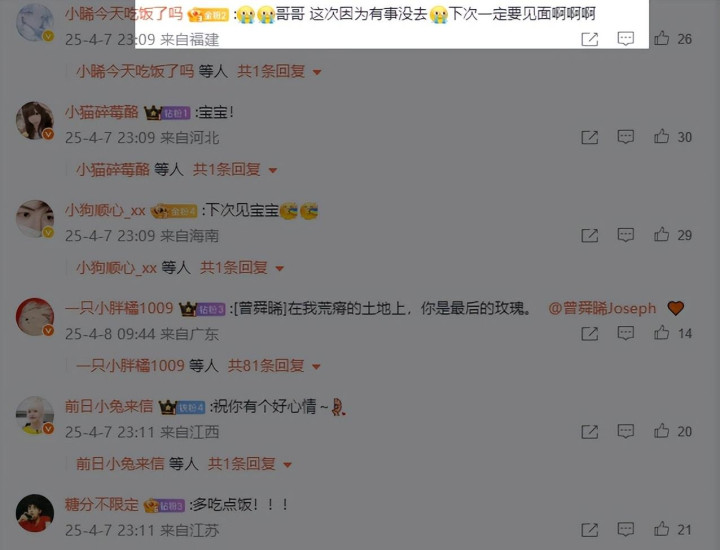Open 小猫碎莓酪's profile from username
This screenshot has width=720, height=550.
point(101,112)
